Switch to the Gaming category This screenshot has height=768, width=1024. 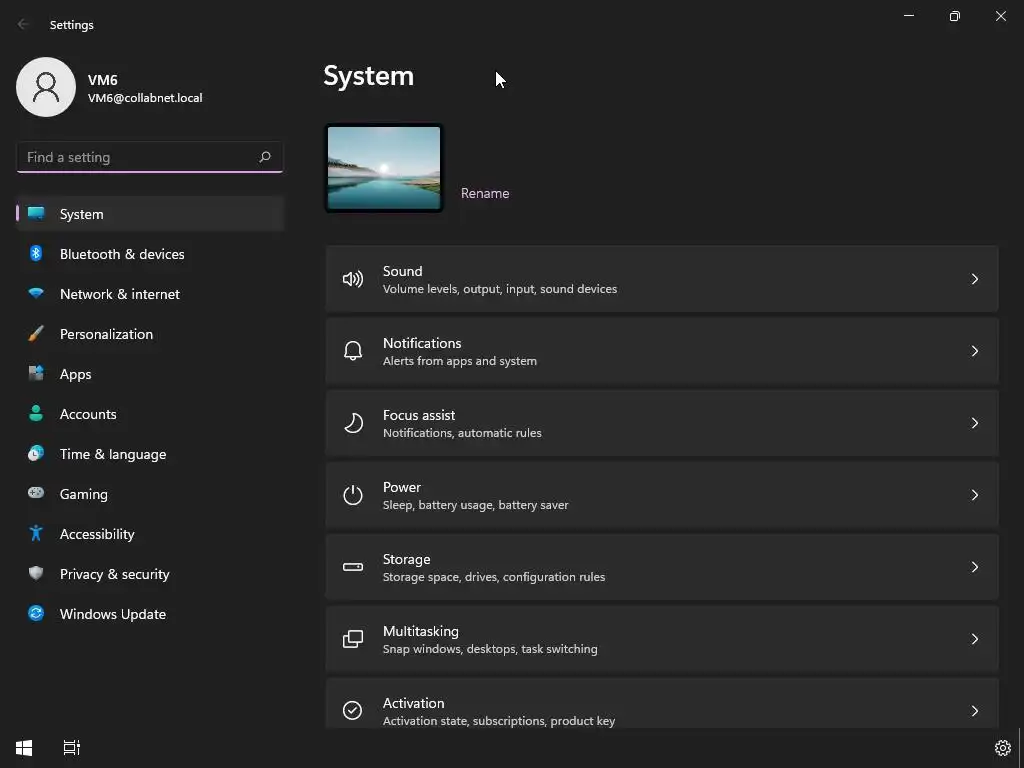[x=84, y=494]
